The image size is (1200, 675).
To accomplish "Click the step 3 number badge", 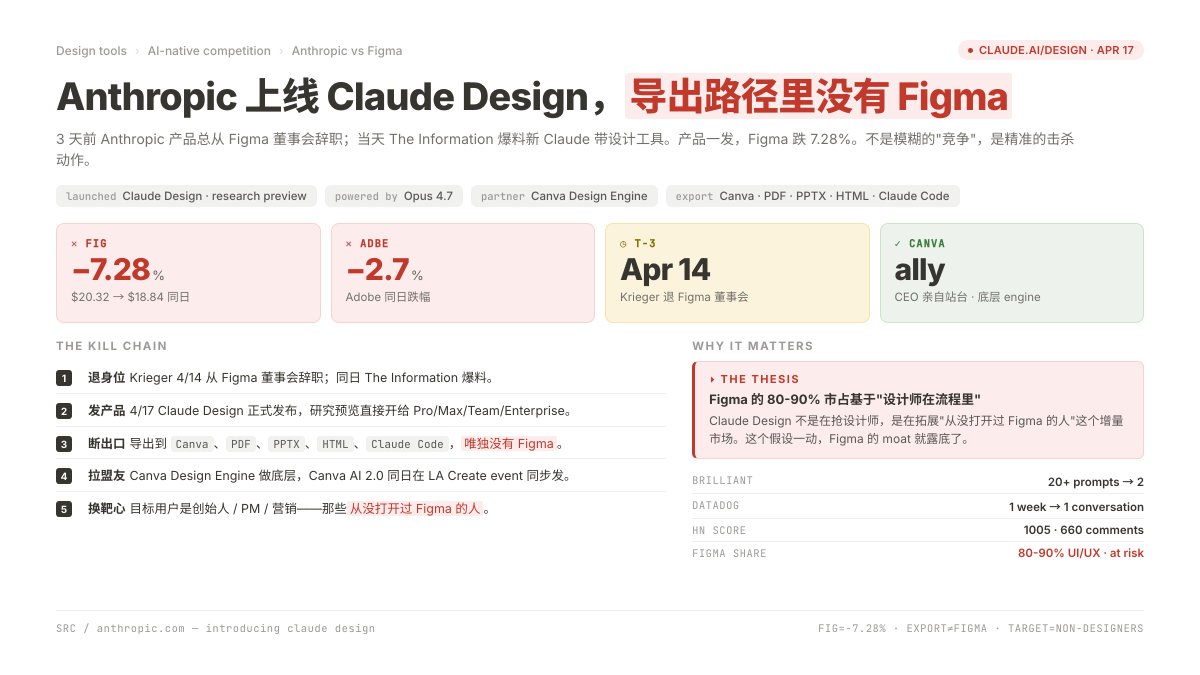I will coord(64,444).
